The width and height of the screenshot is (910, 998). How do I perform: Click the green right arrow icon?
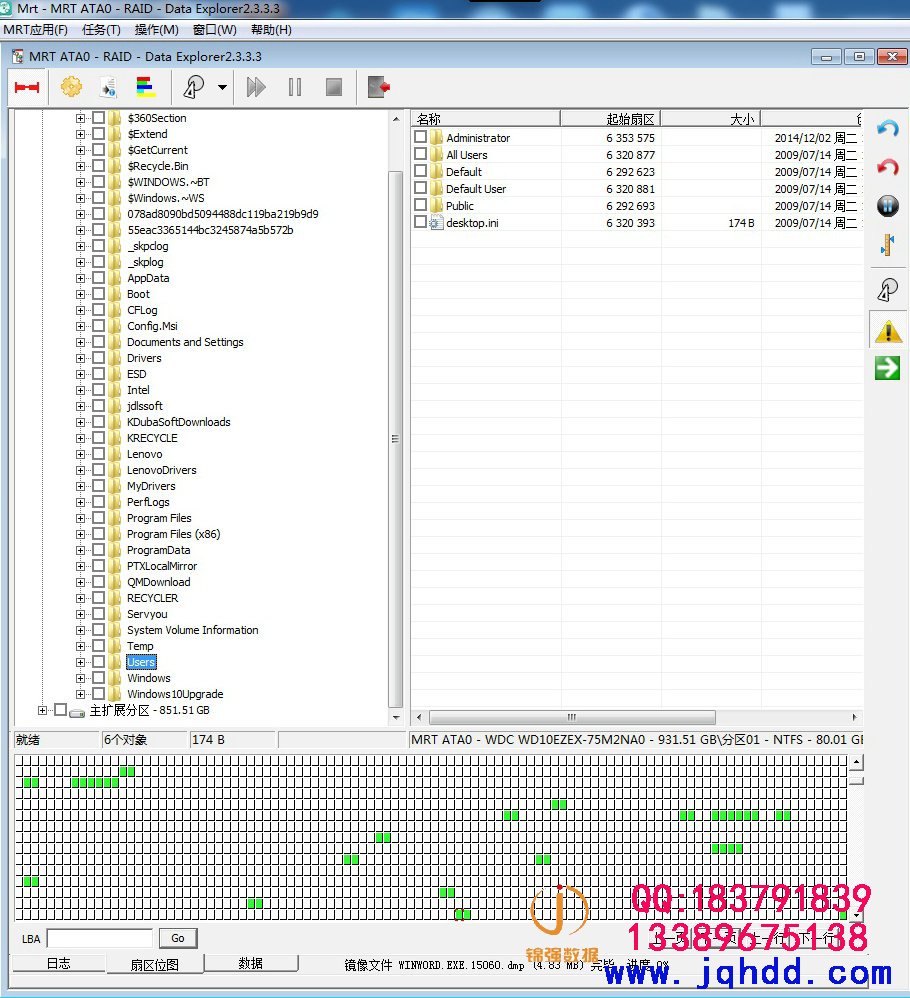tap(887, 368)
